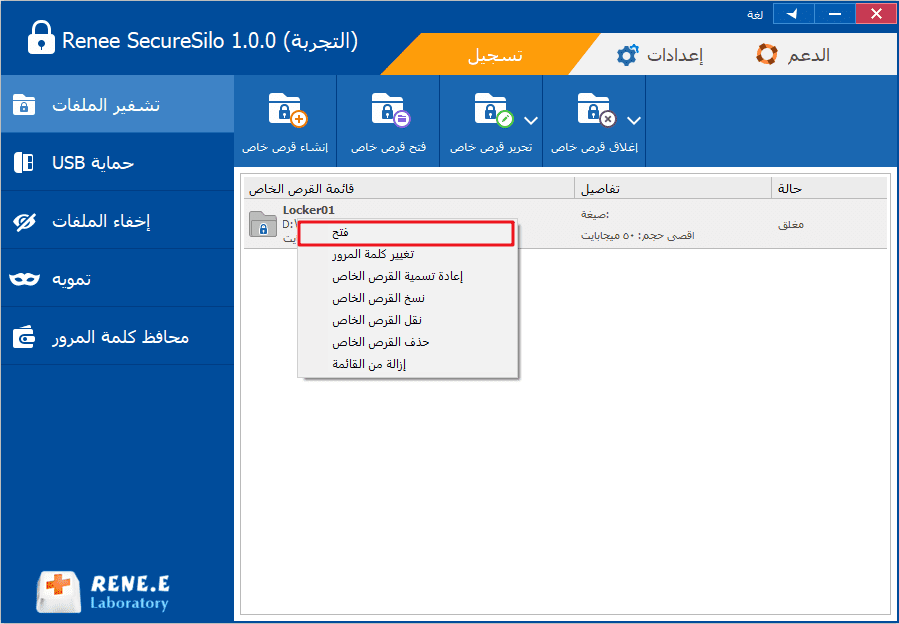Click the حماية USB sidebar label
Viewport: 899px width, 624px height.
(x=93, y=163)
